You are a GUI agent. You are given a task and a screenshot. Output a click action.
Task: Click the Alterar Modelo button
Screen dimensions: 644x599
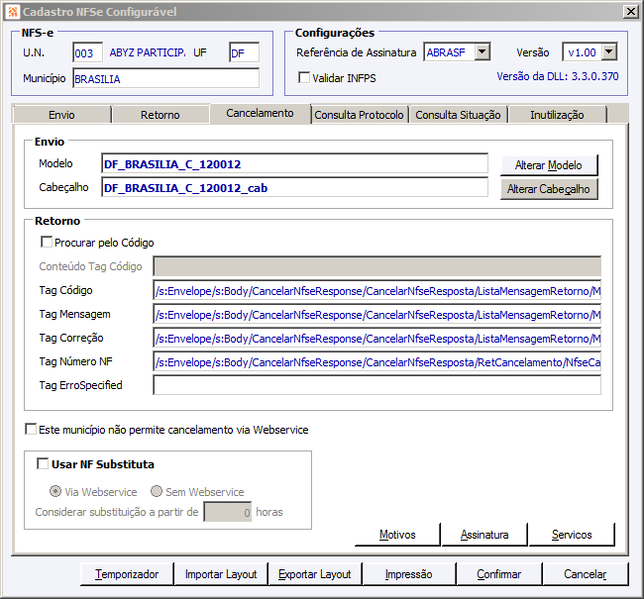[549, 165]
